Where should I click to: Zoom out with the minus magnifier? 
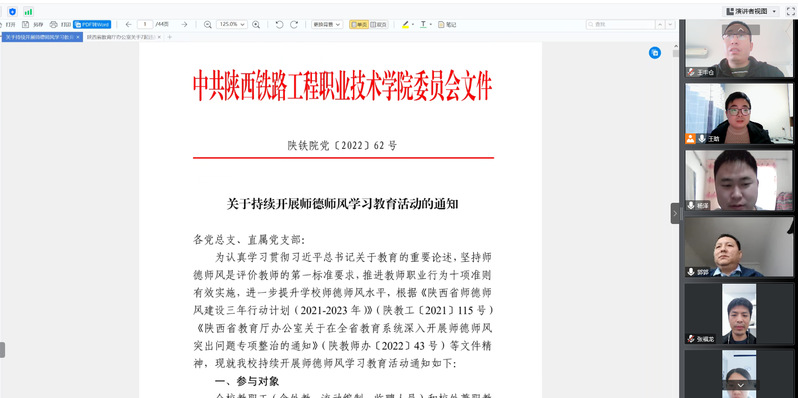tap(208, 24)
